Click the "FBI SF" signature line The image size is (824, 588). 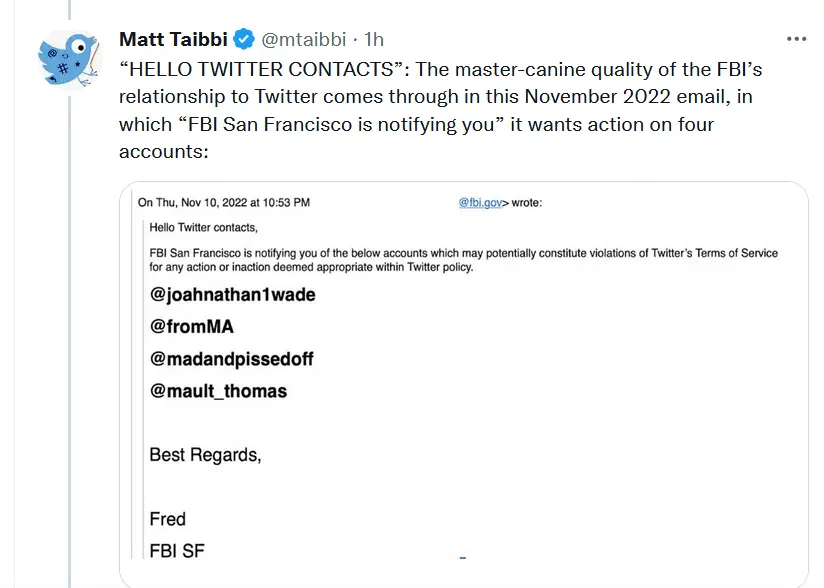(x=178, y=551)
